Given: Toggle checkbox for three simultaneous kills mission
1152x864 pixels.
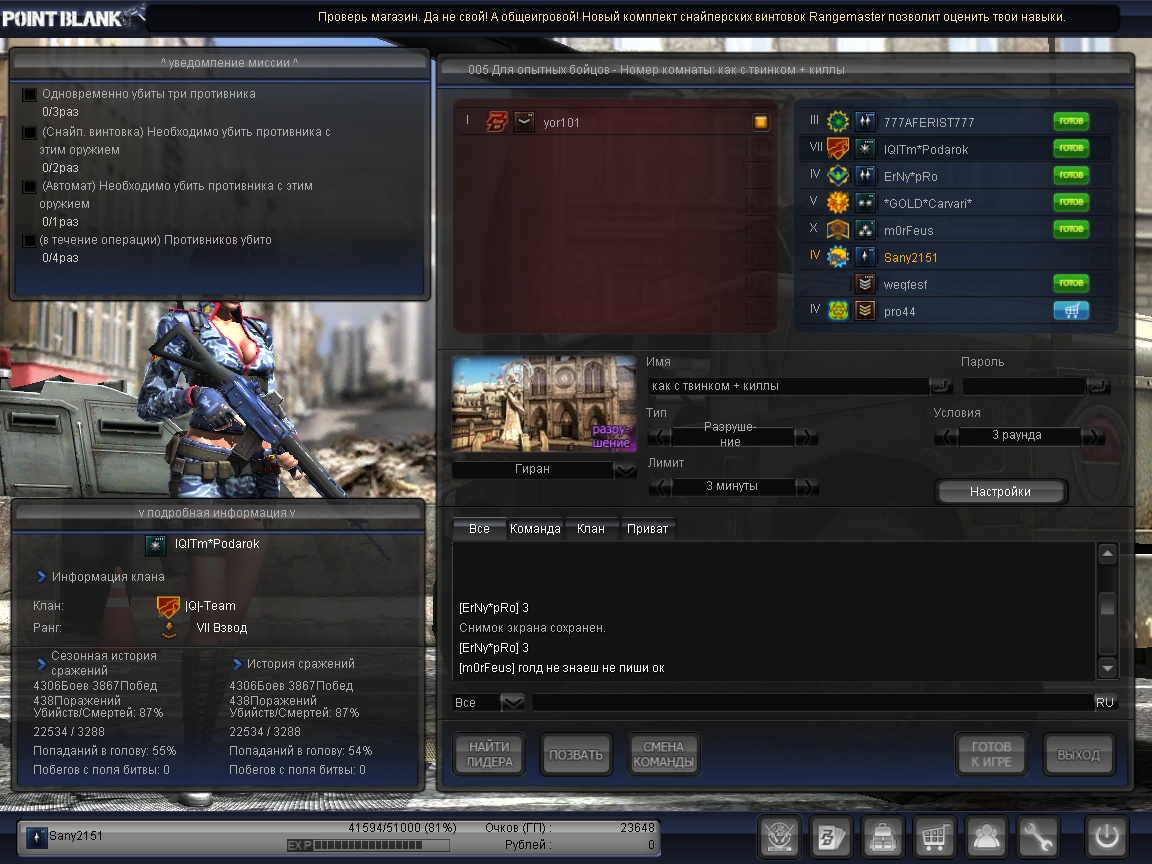Looking at the screenshot, I should (30, 95).
